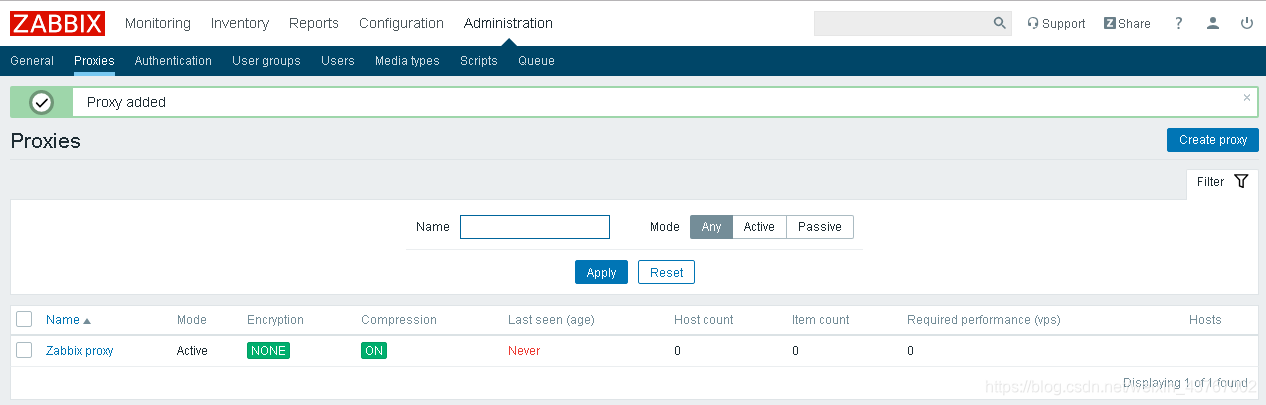Go to User groups submenu

pos(266,61)
